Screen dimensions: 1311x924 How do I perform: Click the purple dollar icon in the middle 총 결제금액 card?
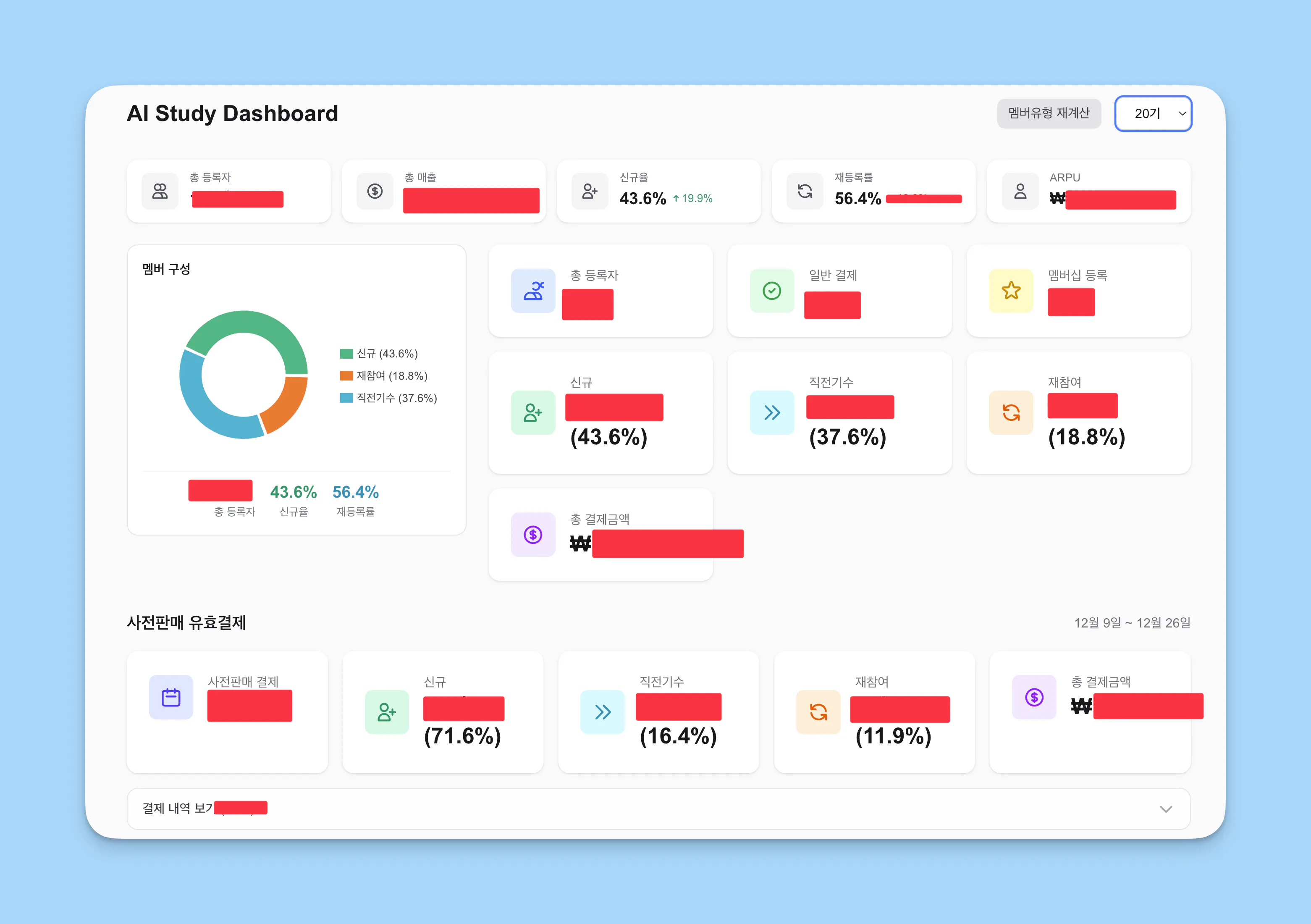point(533,535)
